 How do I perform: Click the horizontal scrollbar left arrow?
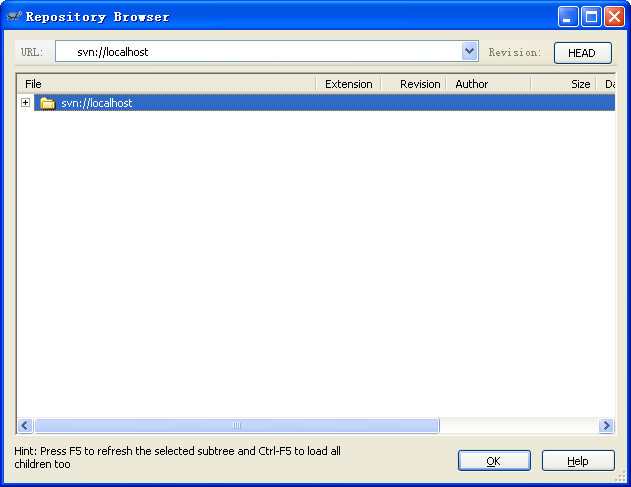tap(25, 425)
